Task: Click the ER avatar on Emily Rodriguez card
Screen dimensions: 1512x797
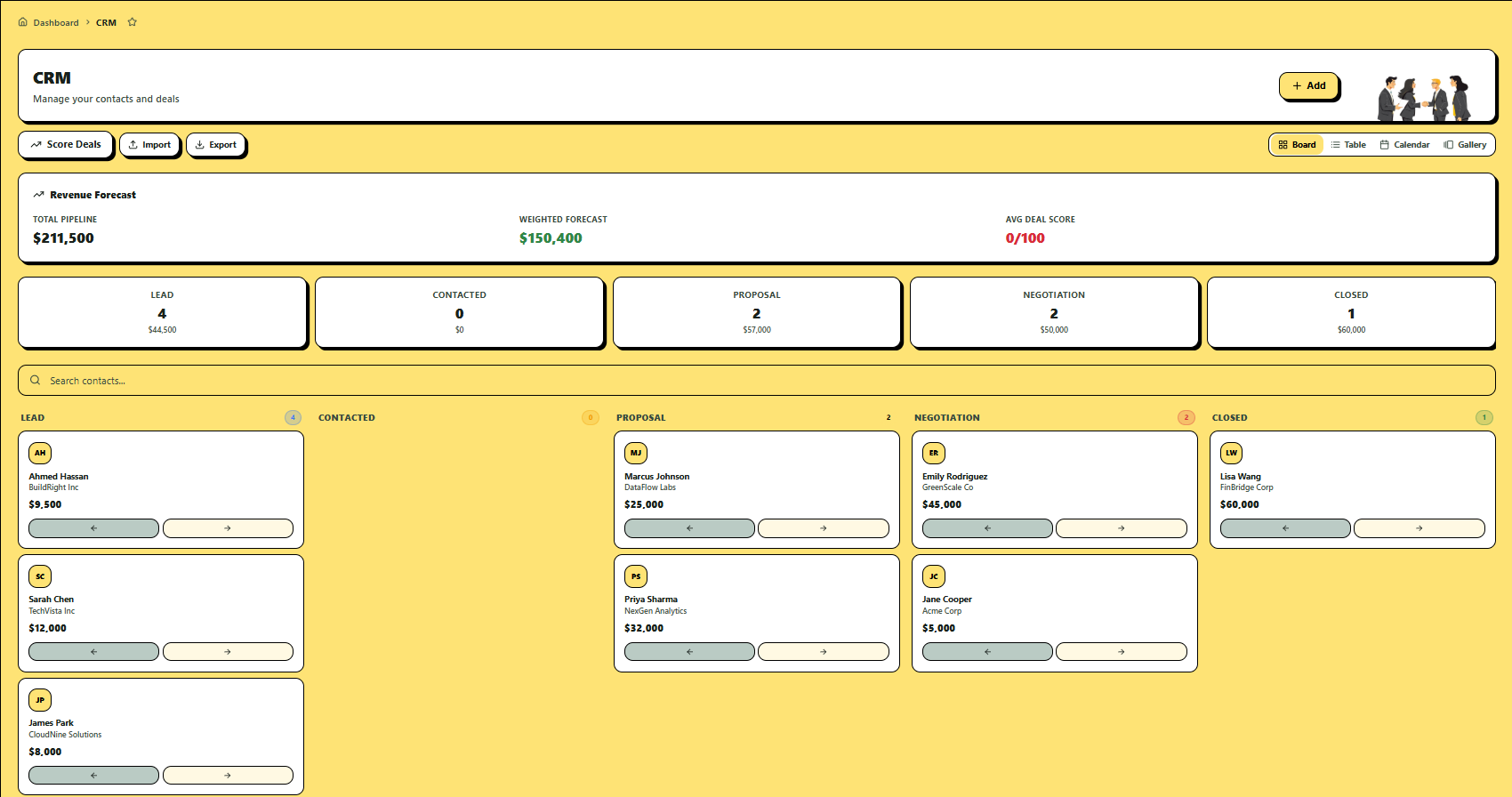Action: click(934, 453)
